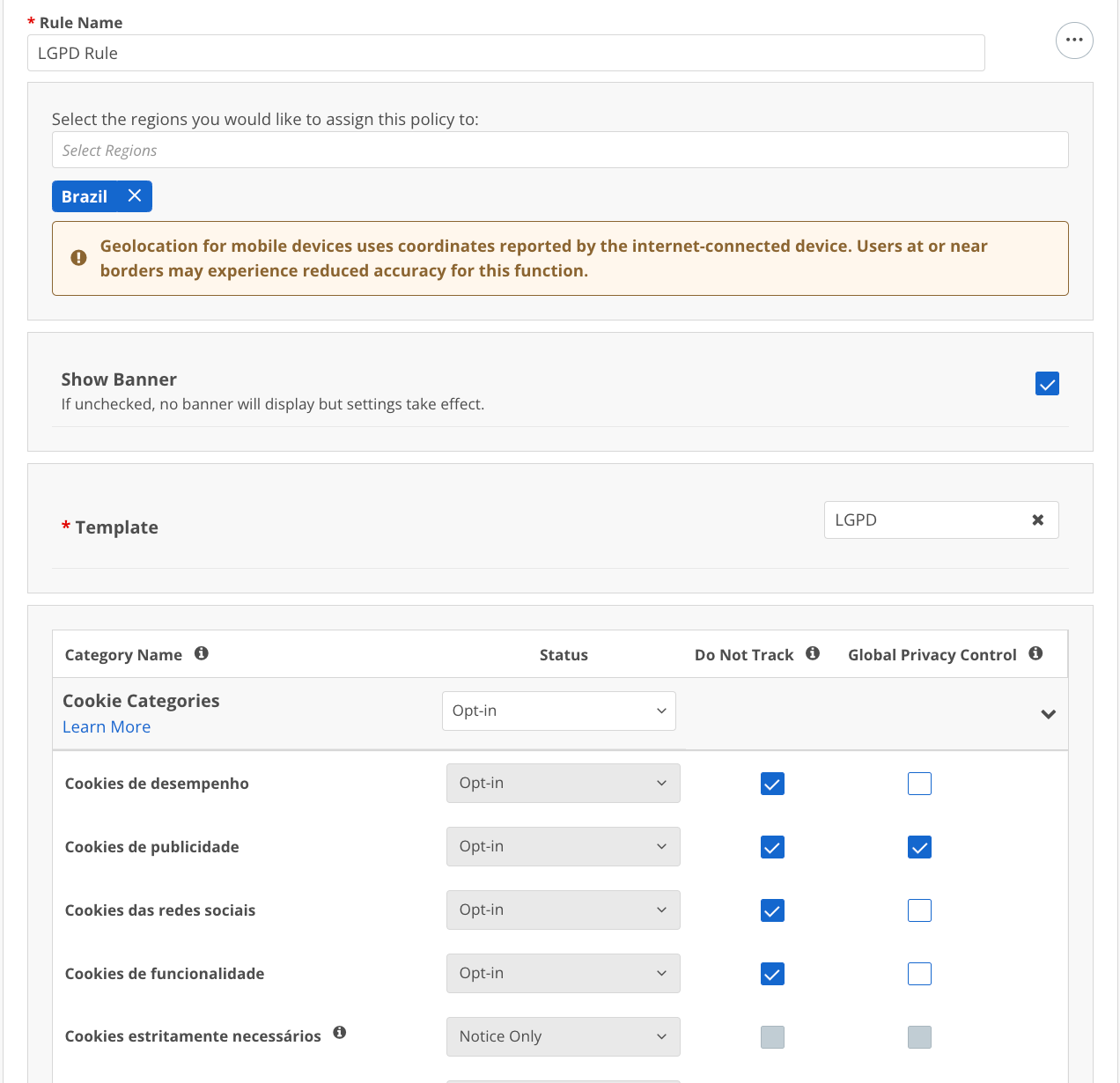The width and height of the screenshot is (1120, 1083).
Task: Open the Cookie Categories status dropdown
Action: pos(558,711)
